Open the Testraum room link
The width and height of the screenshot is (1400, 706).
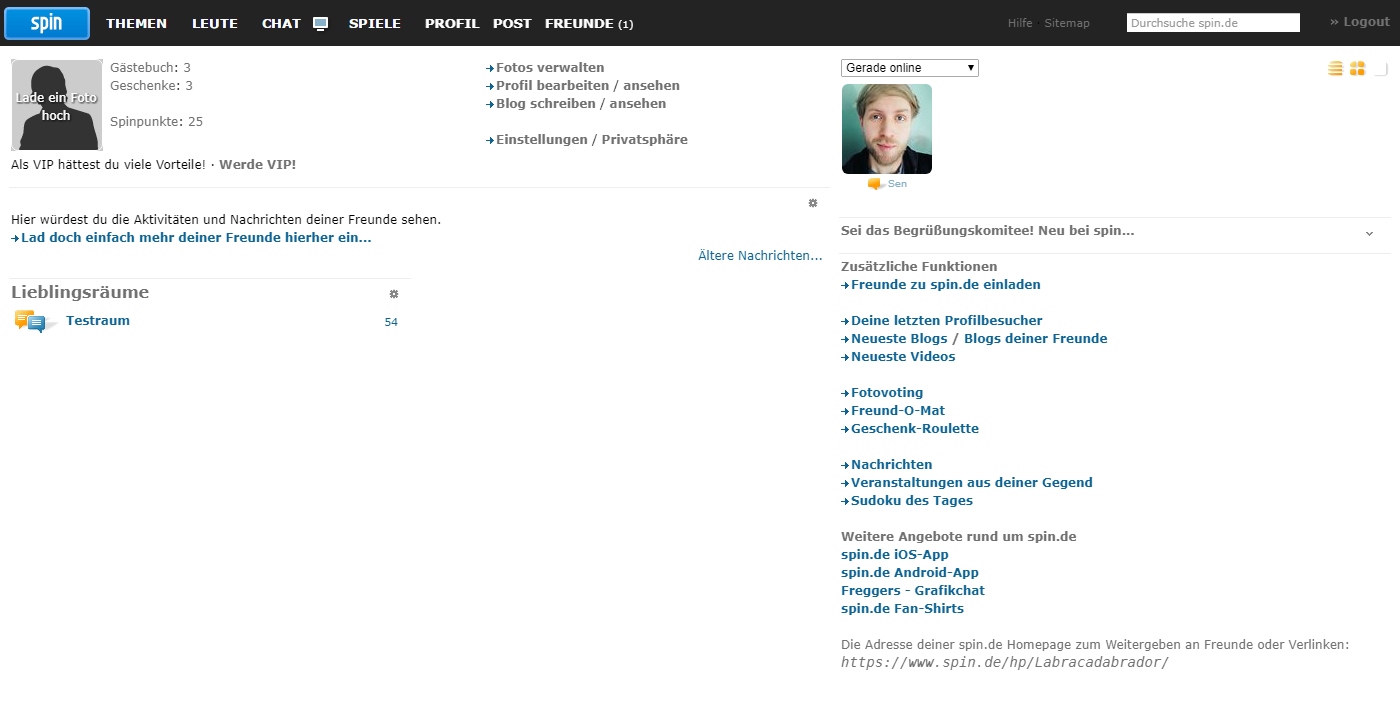click(98, 321)
